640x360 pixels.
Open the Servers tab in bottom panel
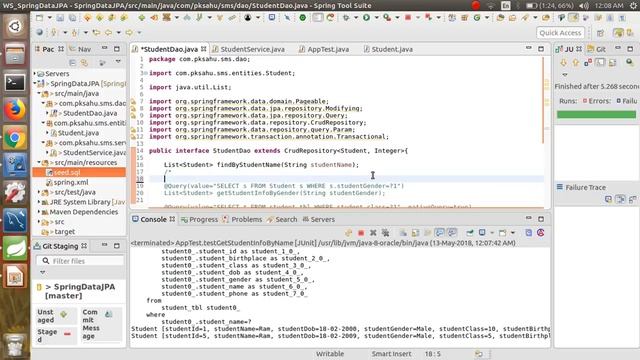319,219
